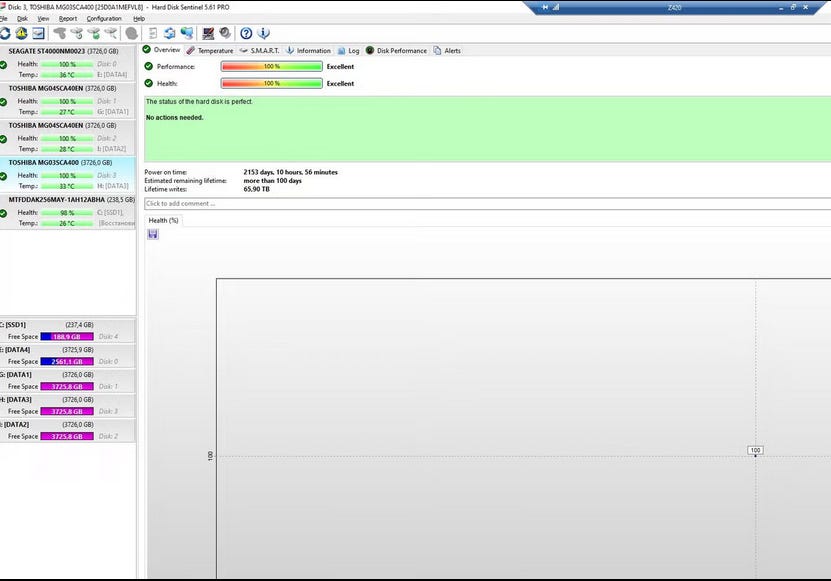Click the 98 % health bar of SSD
This screenshot has height=581, width=831.
click(67, 213)
